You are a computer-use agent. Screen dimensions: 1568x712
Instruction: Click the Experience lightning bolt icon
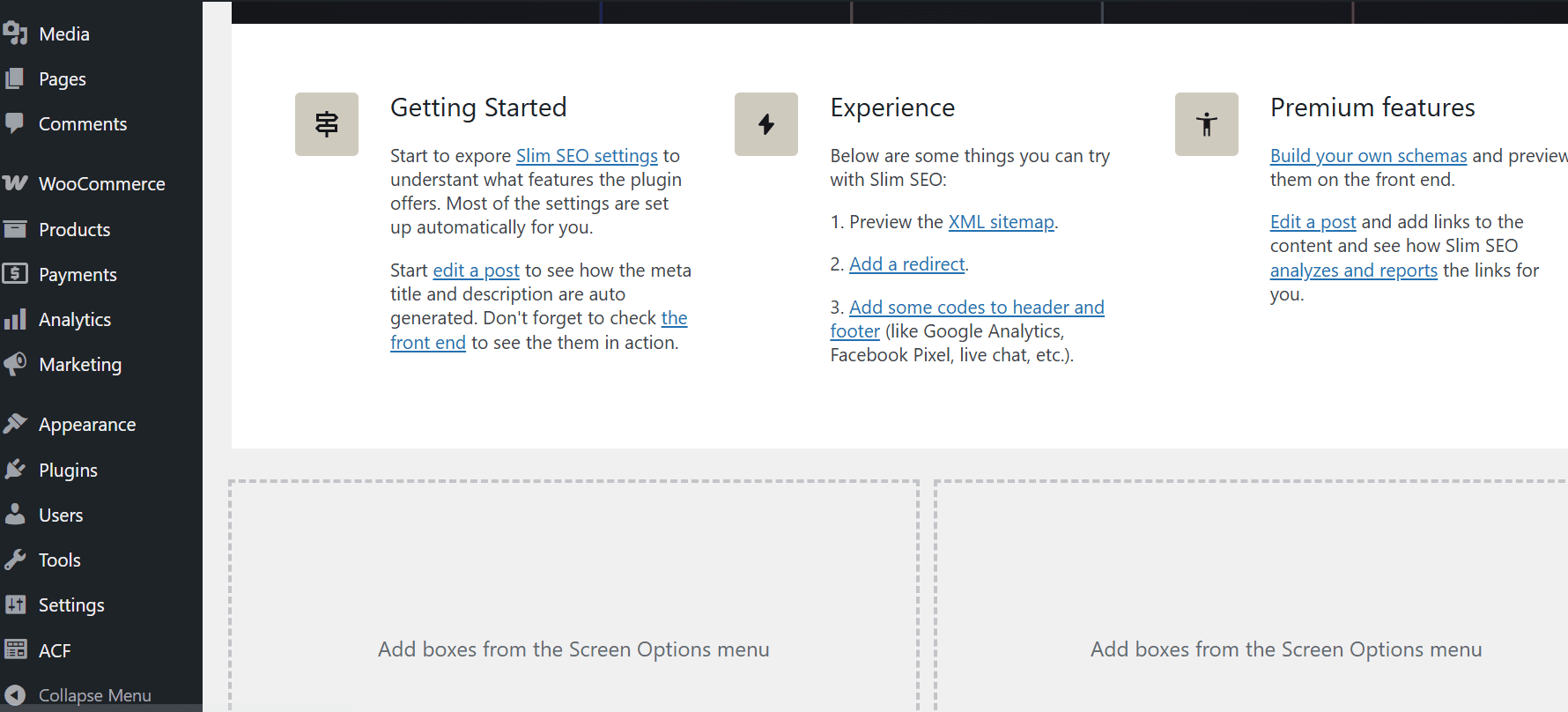[766, 124]
